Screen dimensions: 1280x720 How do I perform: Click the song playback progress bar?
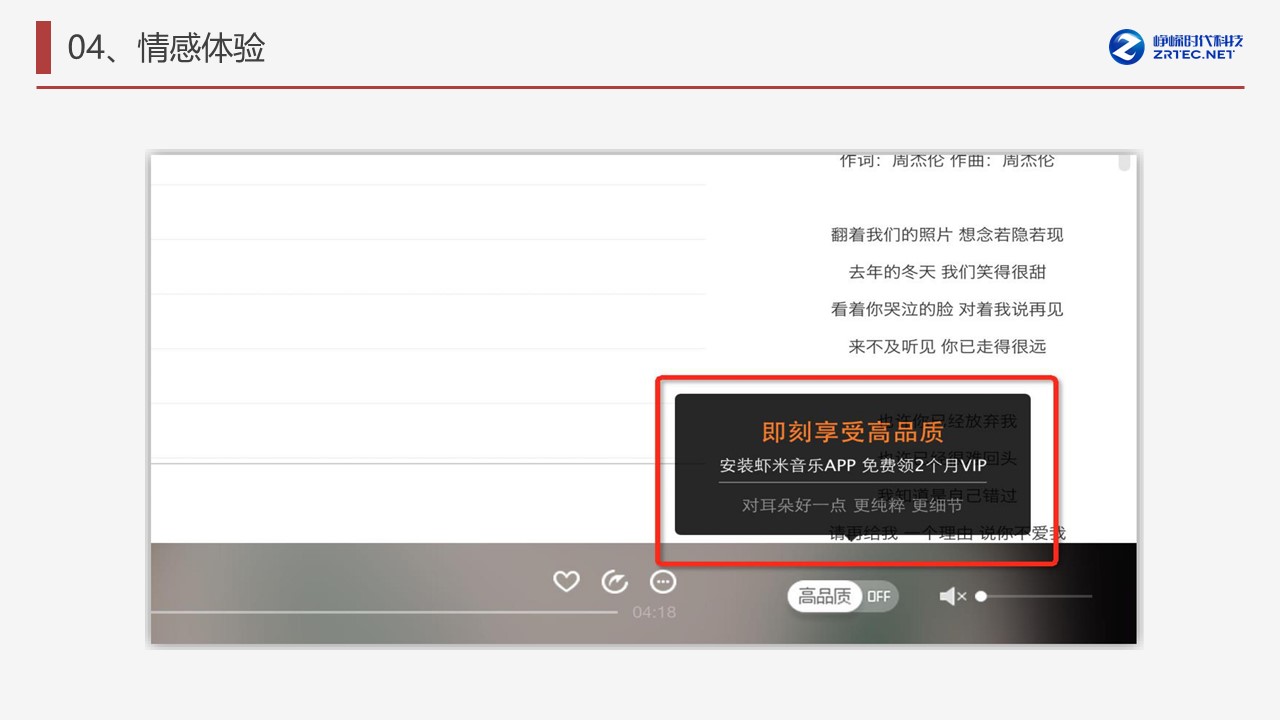coord(400,611)
